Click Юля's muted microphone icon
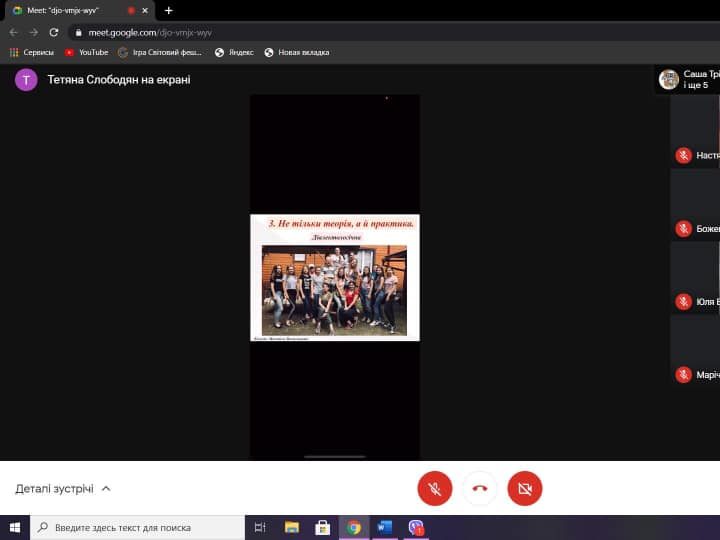This screenshot has height=540, width=720. tap(683, 302)
